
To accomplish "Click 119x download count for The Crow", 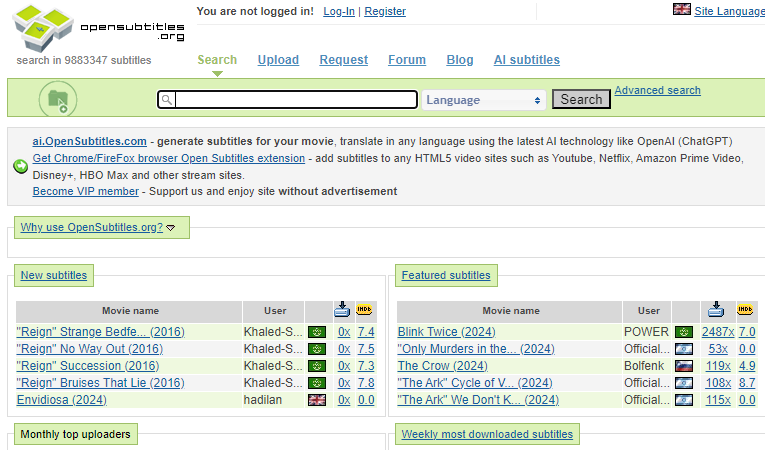I will tap(718, 366).
